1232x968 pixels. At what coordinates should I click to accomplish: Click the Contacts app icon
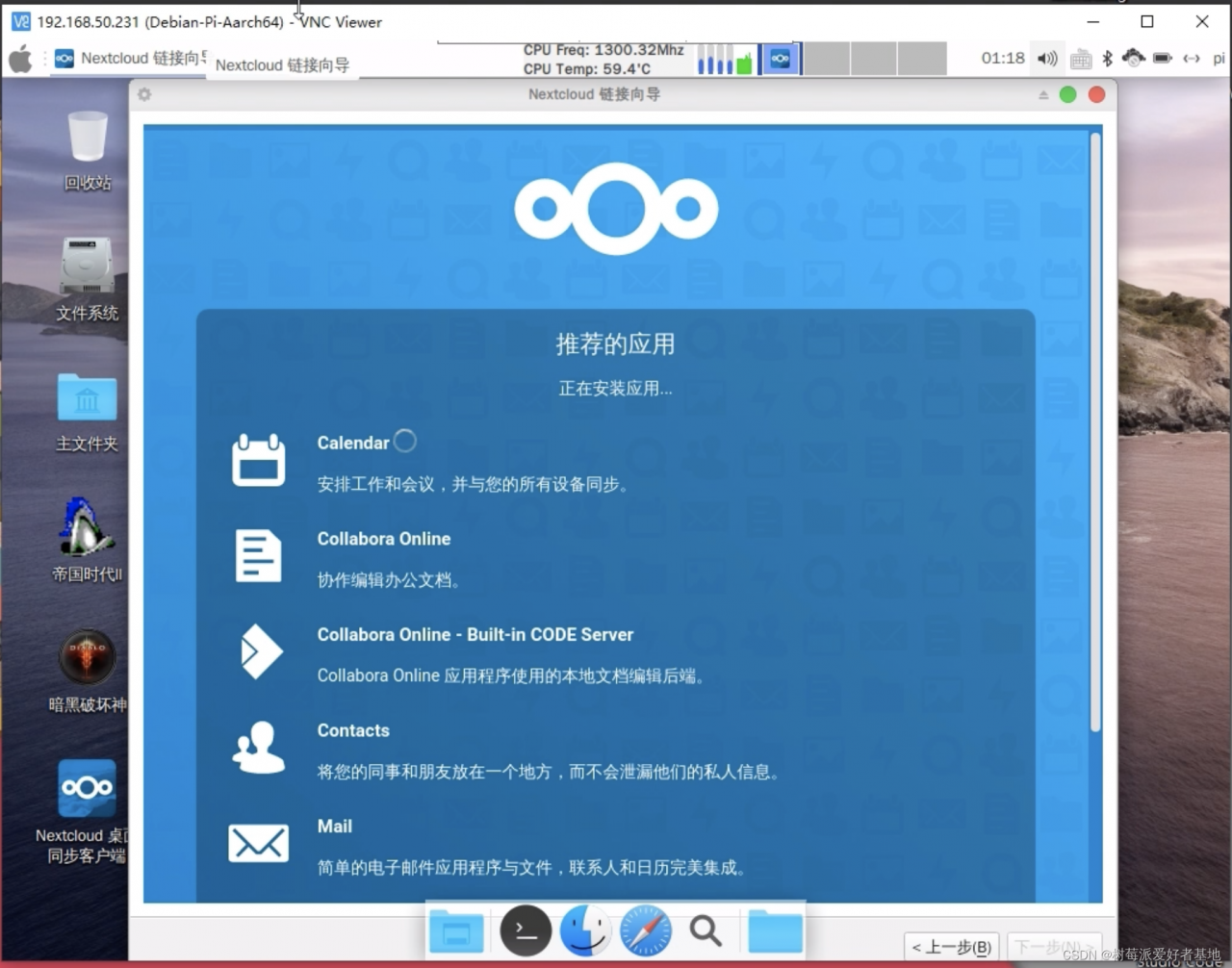[259, 748]
